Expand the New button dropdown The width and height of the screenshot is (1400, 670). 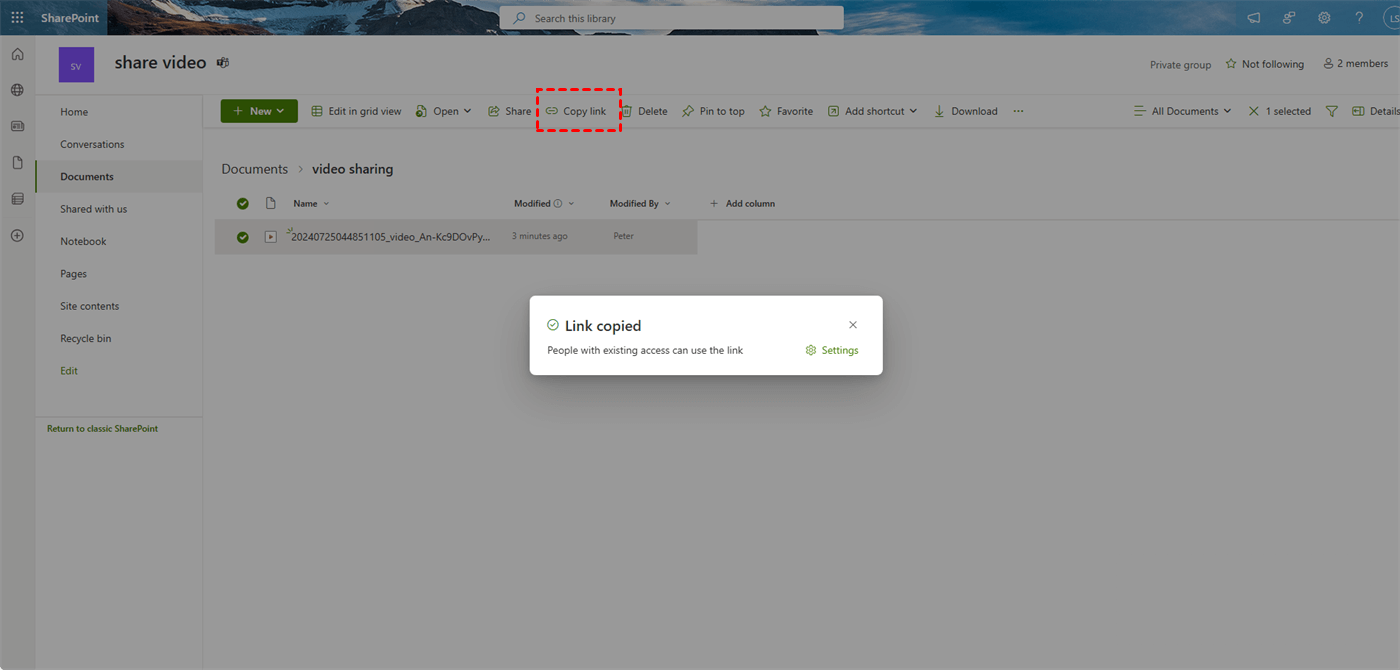point(280,111)
